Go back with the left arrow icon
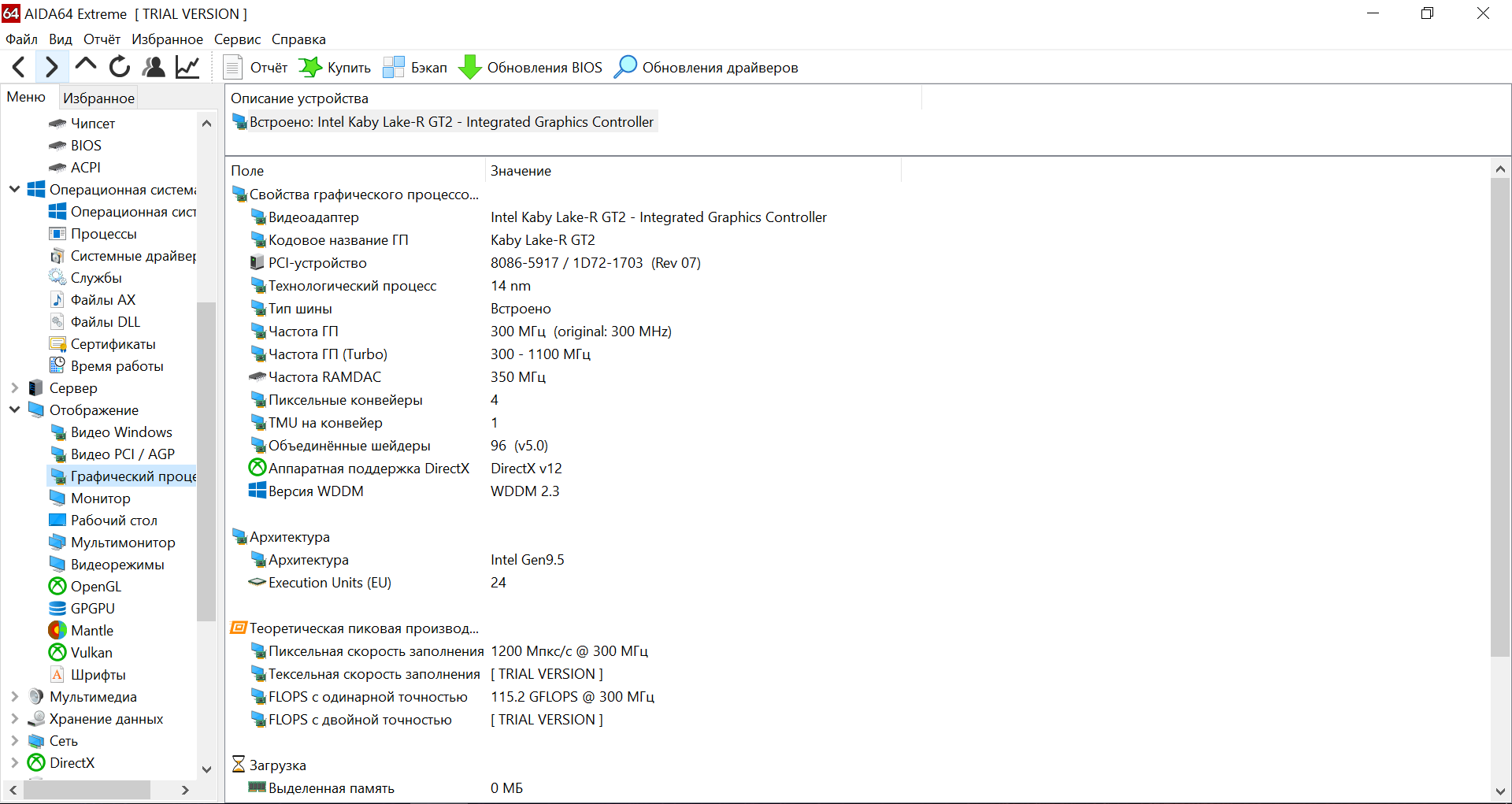 (x=20, y=67)
